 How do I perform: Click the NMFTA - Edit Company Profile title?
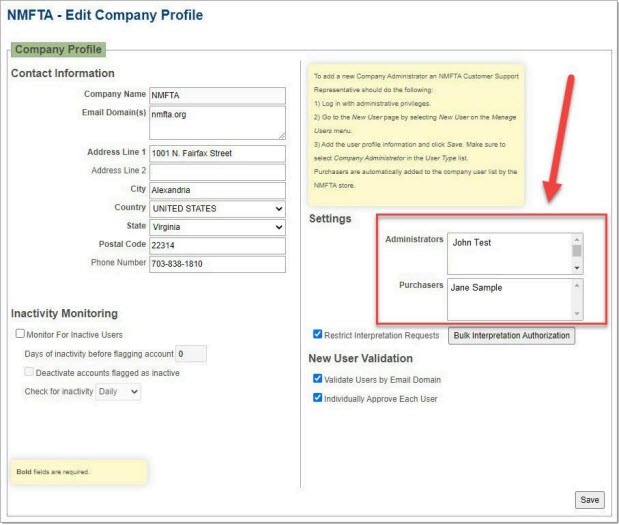pos(105,15)
